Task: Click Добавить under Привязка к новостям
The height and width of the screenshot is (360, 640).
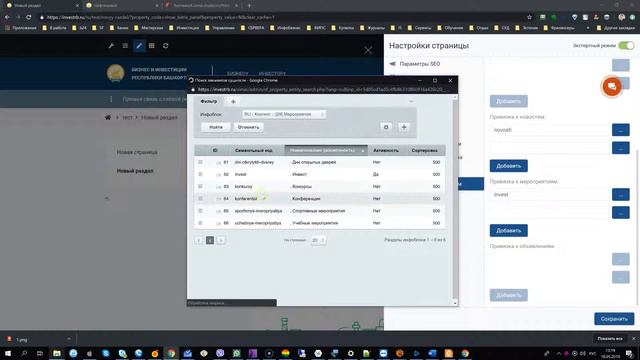Action: pos(509,166)
